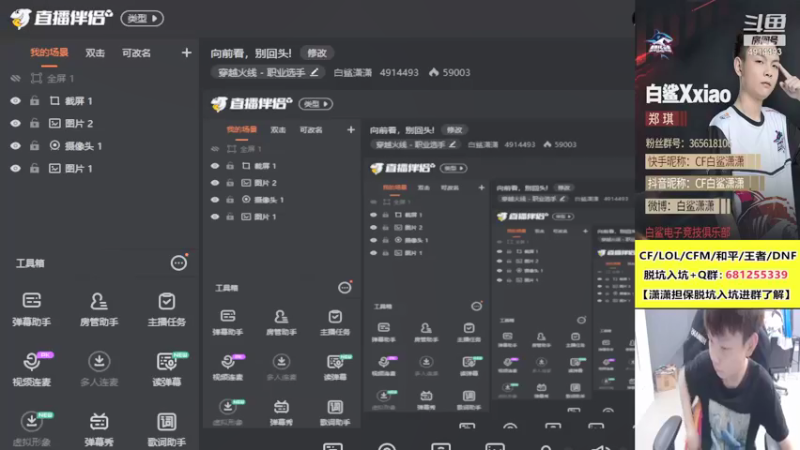Click plus icon in the largest nested preview
The image size is (800, 450).
click(x=351, y=130)
